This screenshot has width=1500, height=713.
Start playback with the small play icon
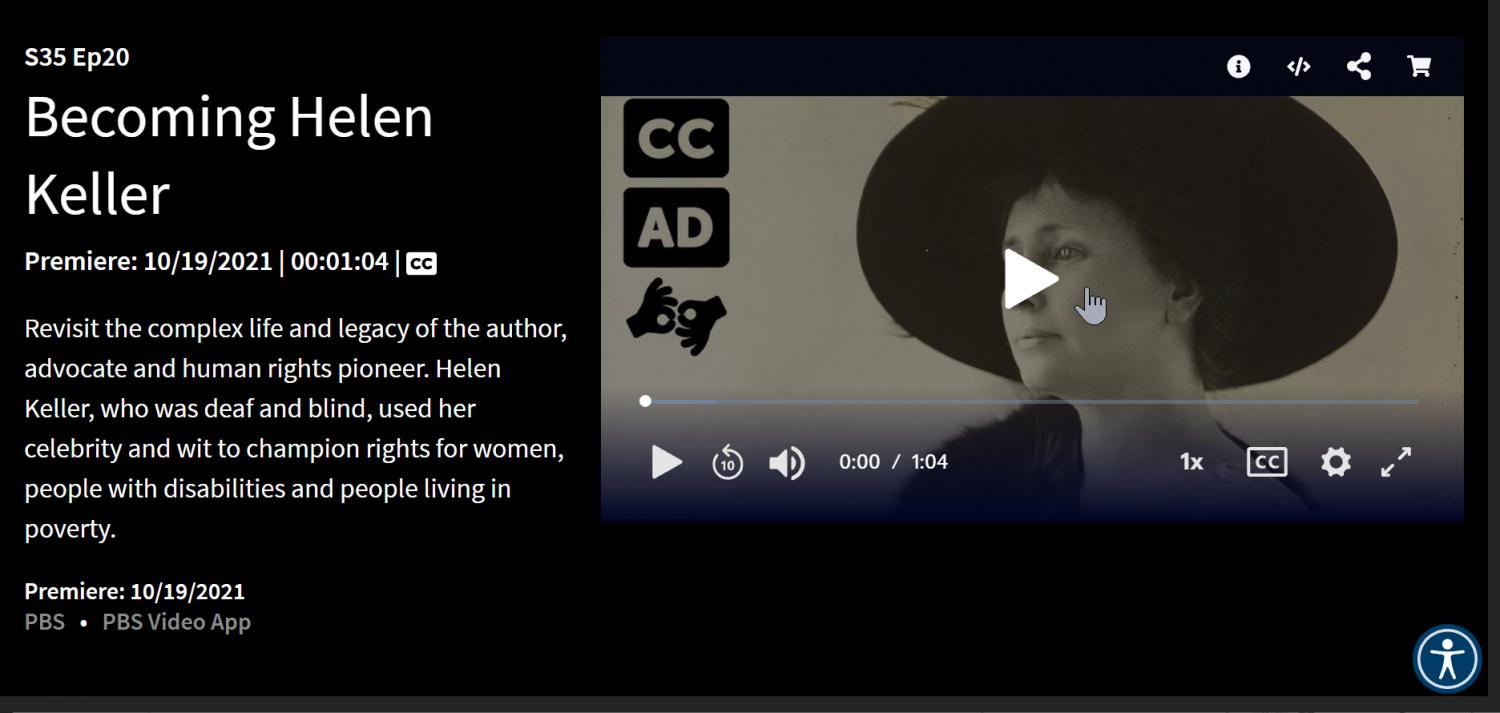tap(667, 462)
